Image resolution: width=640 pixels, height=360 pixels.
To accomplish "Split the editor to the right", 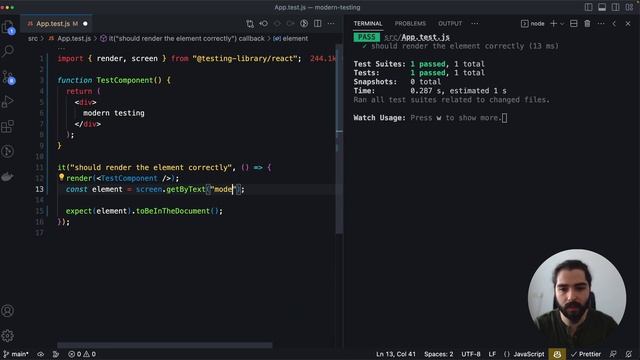I will (x=318, y=24).
